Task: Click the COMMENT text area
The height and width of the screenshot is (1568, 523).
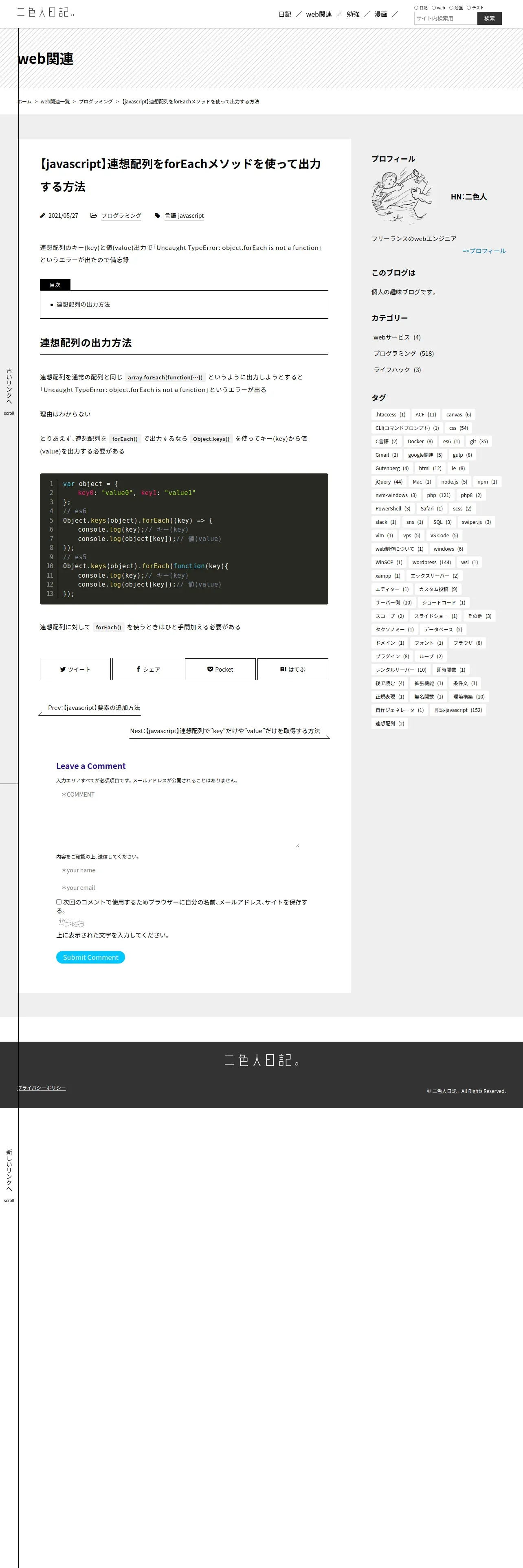Action: pos(178,817)
